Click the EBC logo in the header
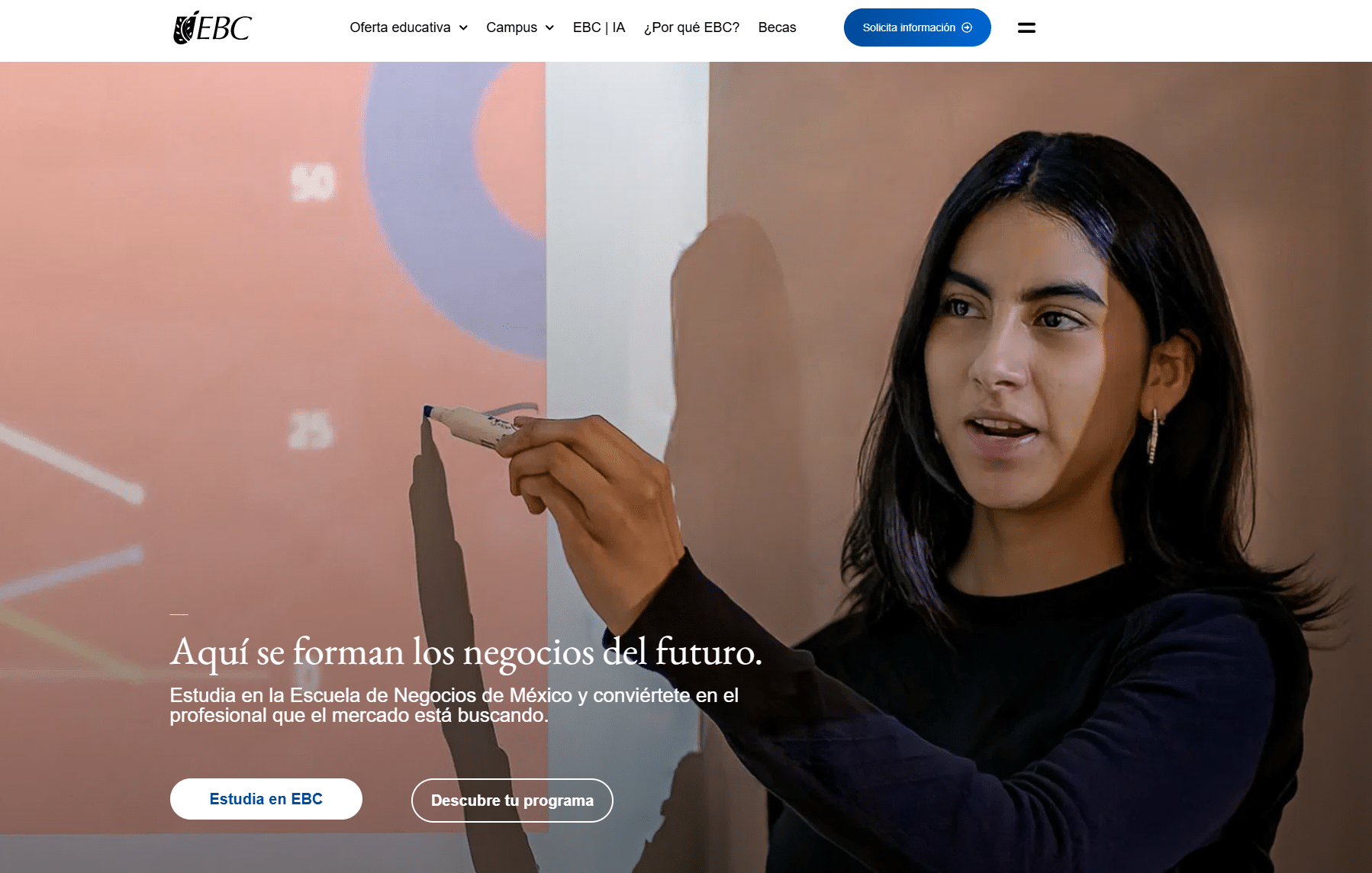 [212, 27]
